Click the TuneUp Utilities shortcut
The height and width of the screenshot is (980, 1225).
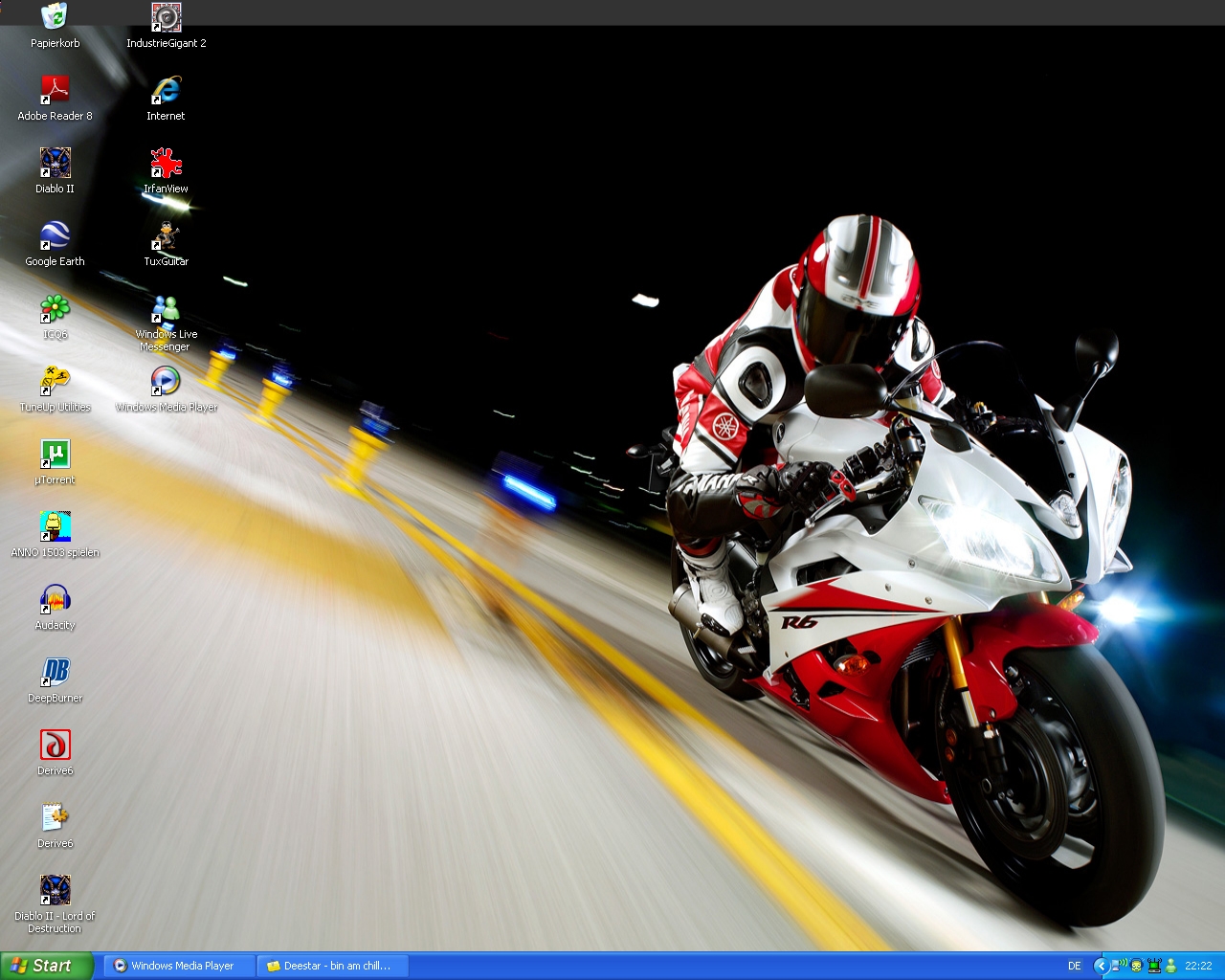[55, 381]
